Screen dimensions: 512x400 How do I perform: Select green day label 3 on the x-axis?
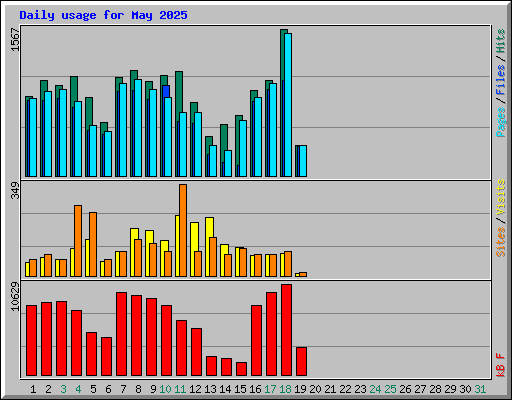click(x=63, y=389)
